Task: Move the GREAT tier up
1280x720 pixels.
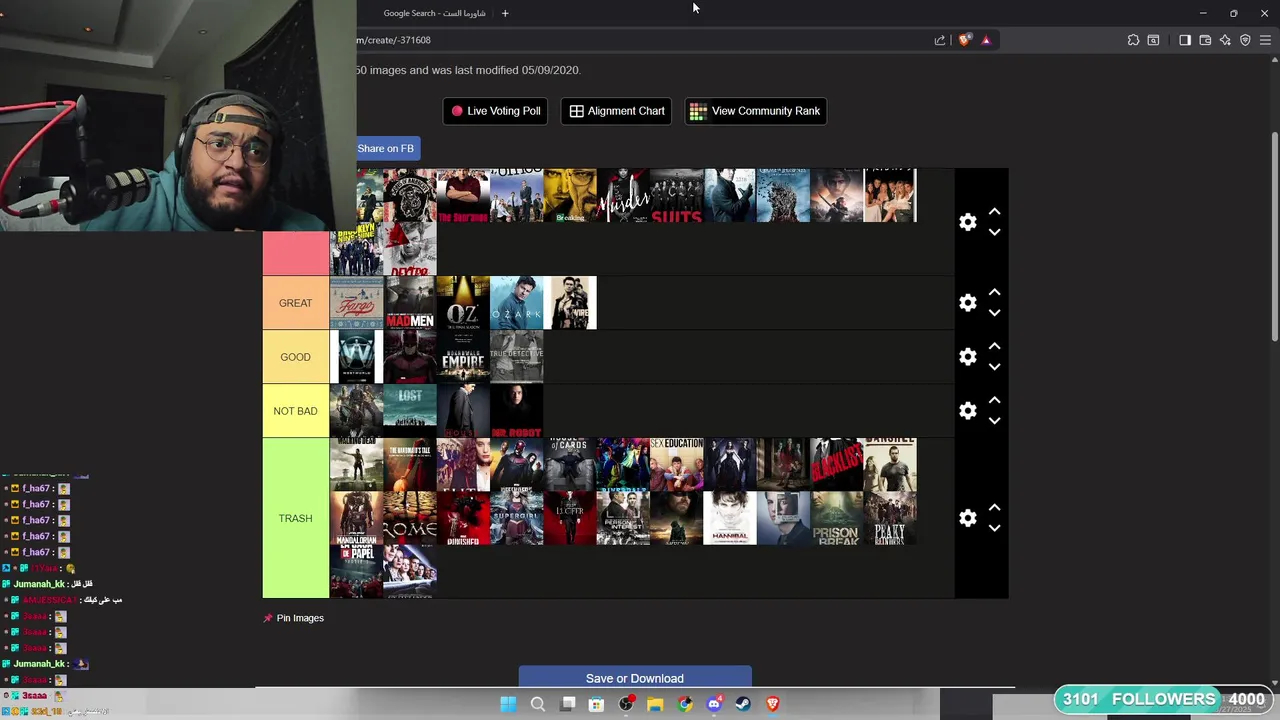Action: (x=994, y=293)
